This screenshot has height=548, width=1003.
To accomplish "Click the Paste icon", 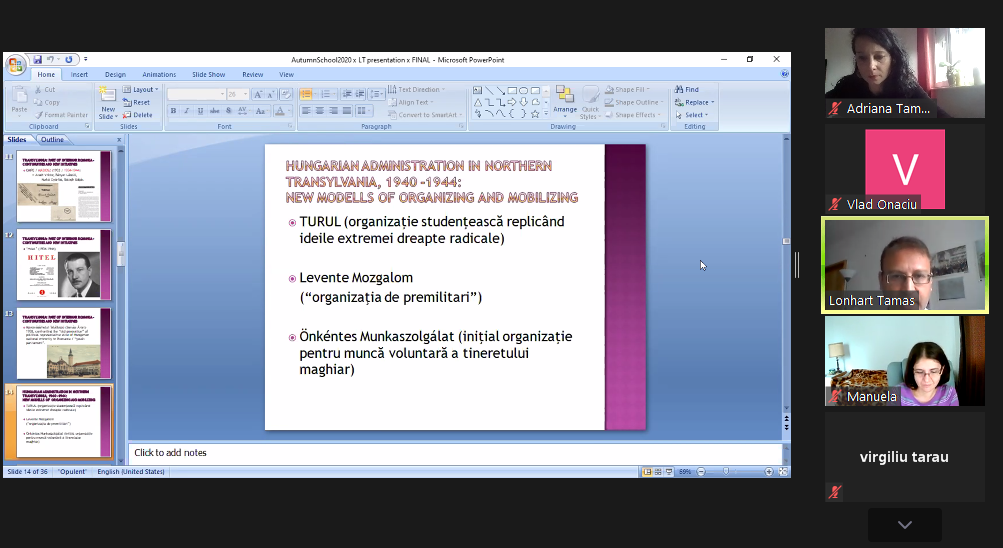I will (19, 96).
